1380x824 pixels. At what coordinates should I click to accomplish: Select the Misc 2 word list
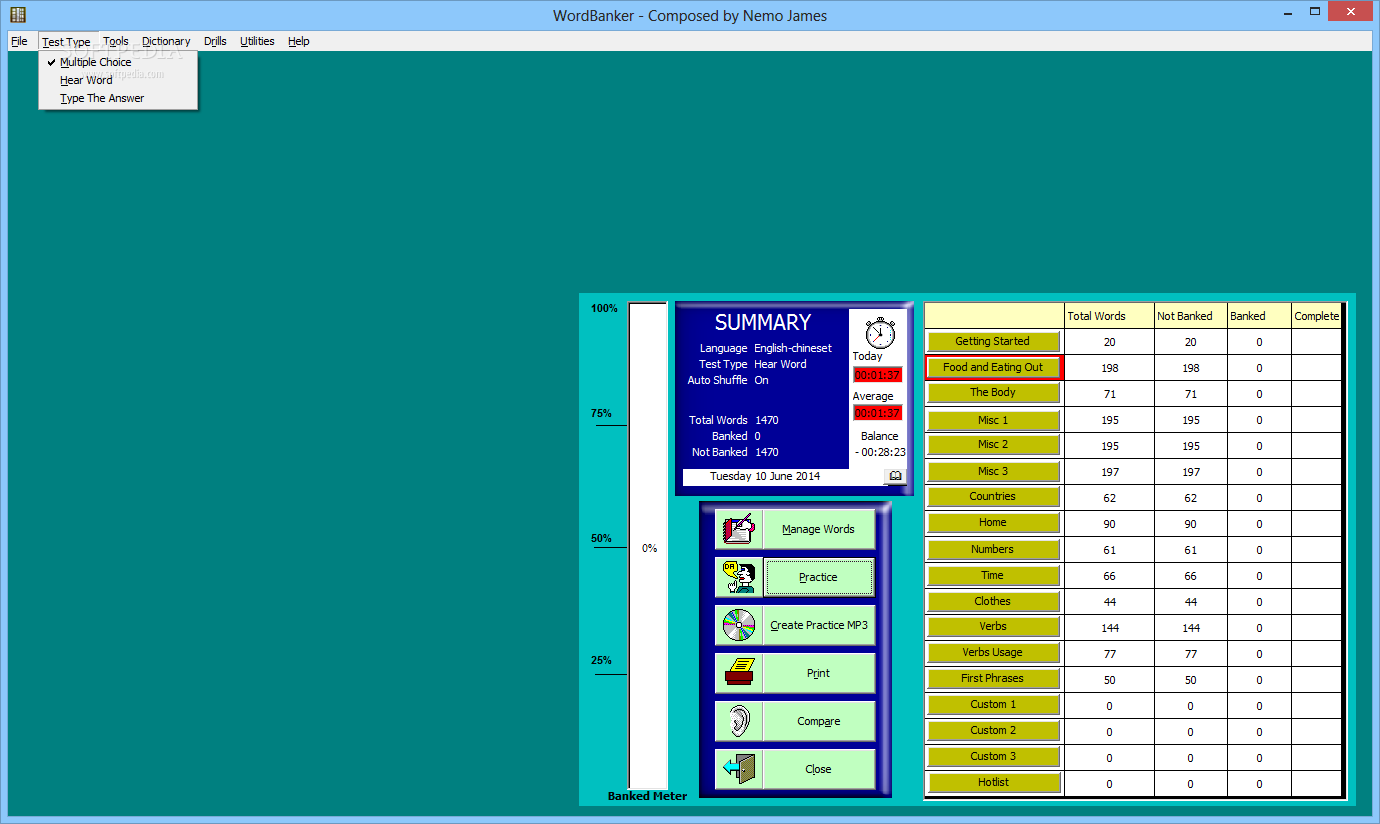(x=993, y=445)
